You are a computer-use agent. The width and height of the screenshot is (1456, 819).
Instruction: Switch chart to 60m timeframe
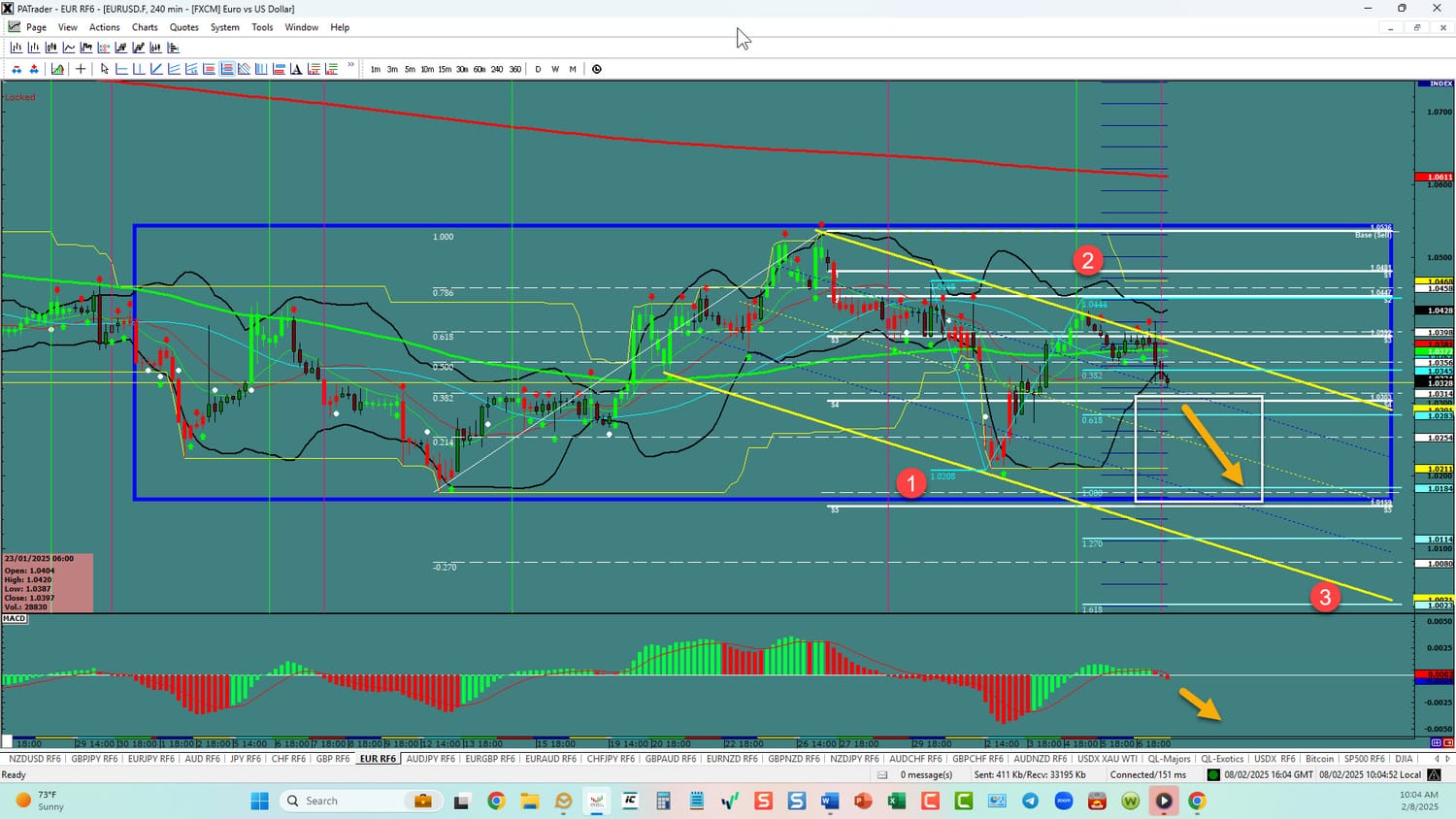[480, 69]
